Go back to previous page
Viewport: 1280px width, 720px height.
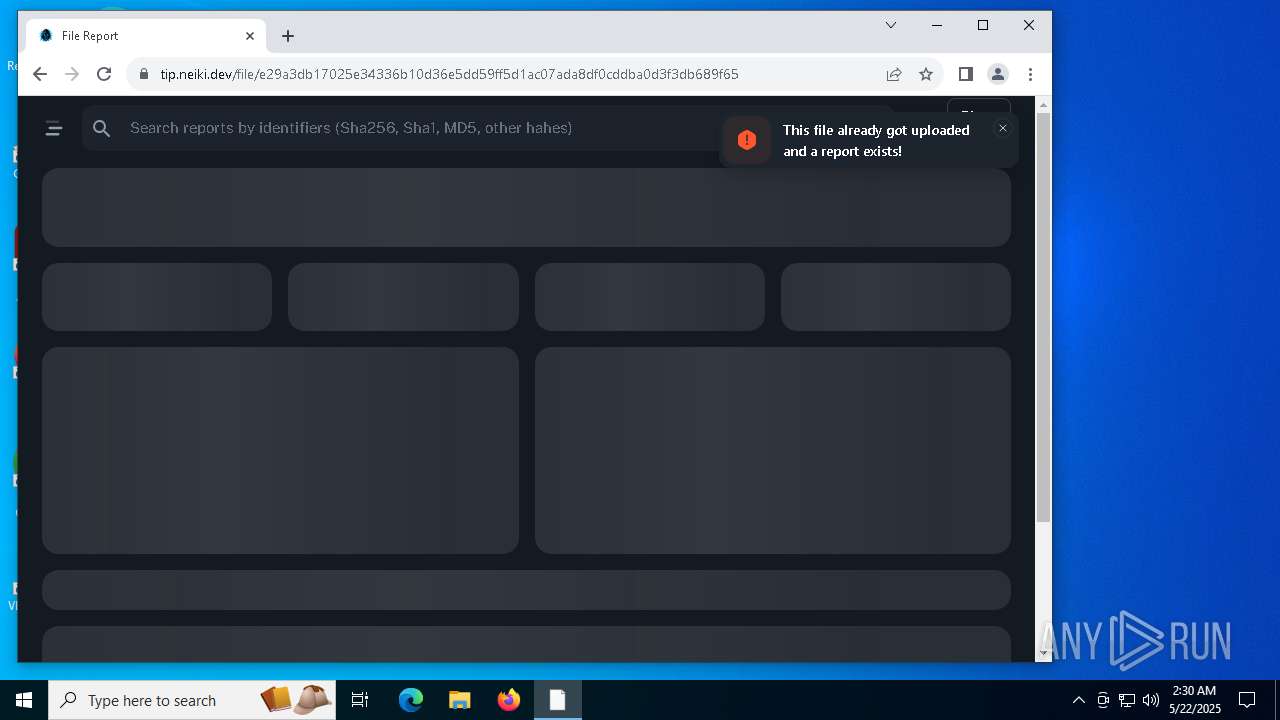(40, 74)
